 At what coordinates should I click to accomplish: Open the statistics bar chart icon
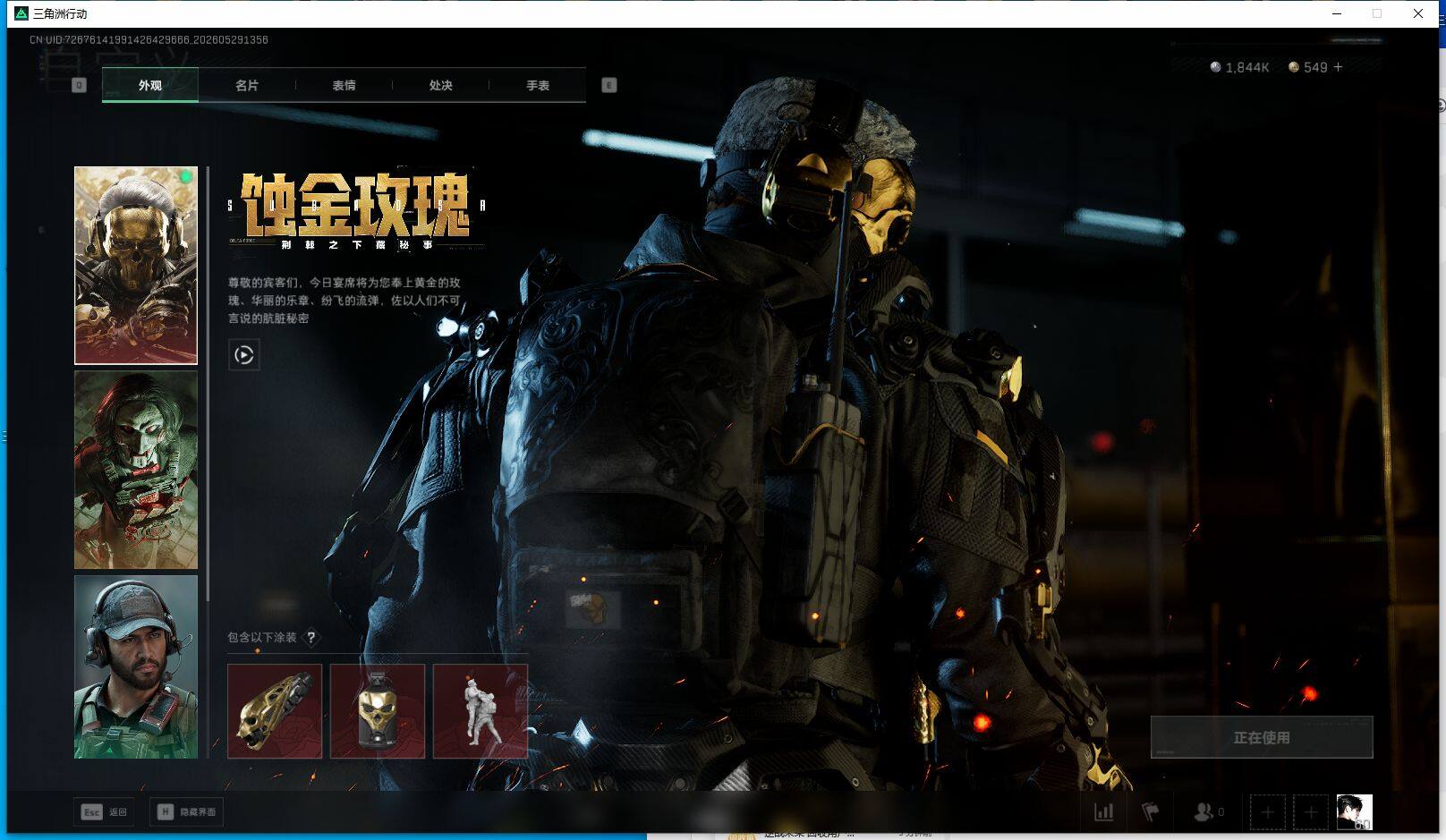1104,812
